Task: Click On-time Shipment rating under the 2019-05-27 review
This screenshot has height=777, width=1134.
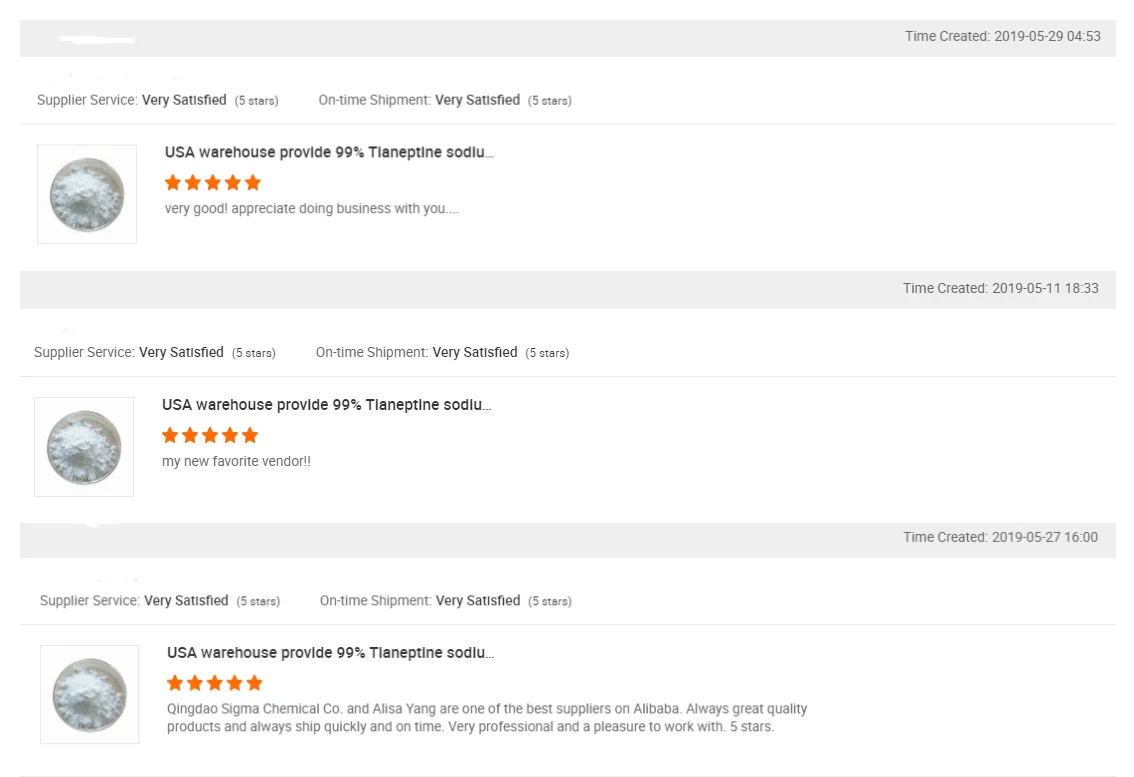Action: pos(446,601)
